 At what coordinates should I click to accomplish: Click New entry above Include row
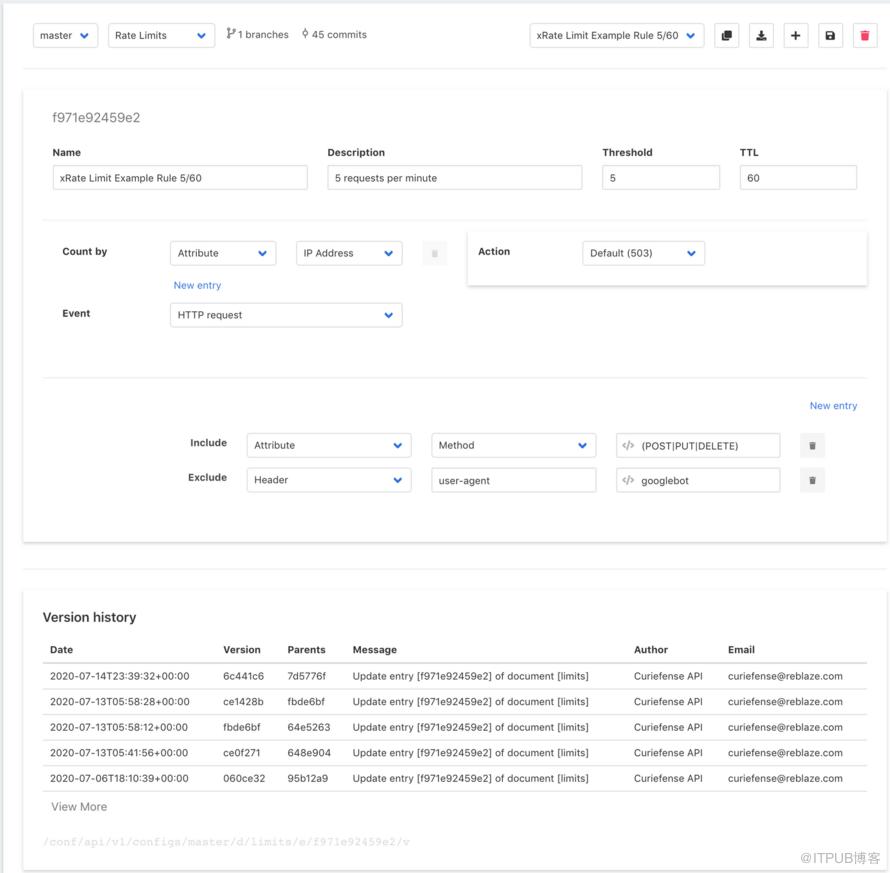coord(833,405)
